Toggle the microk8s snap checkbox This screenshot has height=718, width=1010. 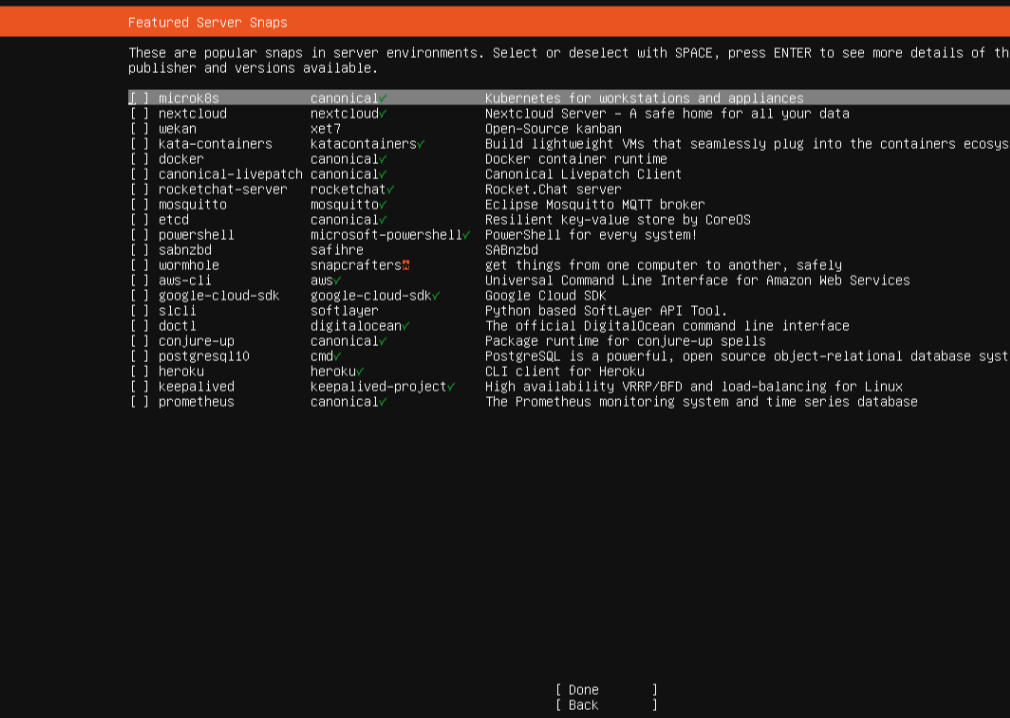pyautogui.click(x=139, y=99)
